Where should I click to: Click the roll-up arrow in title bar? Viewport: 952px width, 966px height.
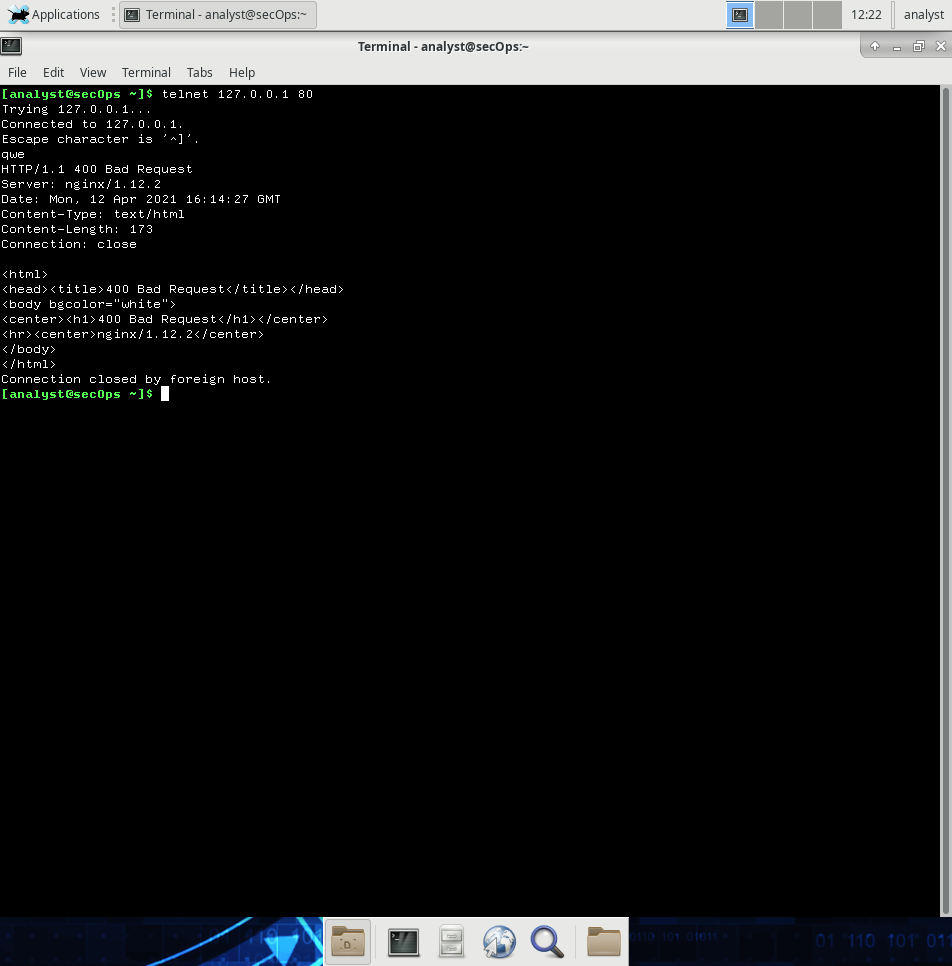[875, 47]
